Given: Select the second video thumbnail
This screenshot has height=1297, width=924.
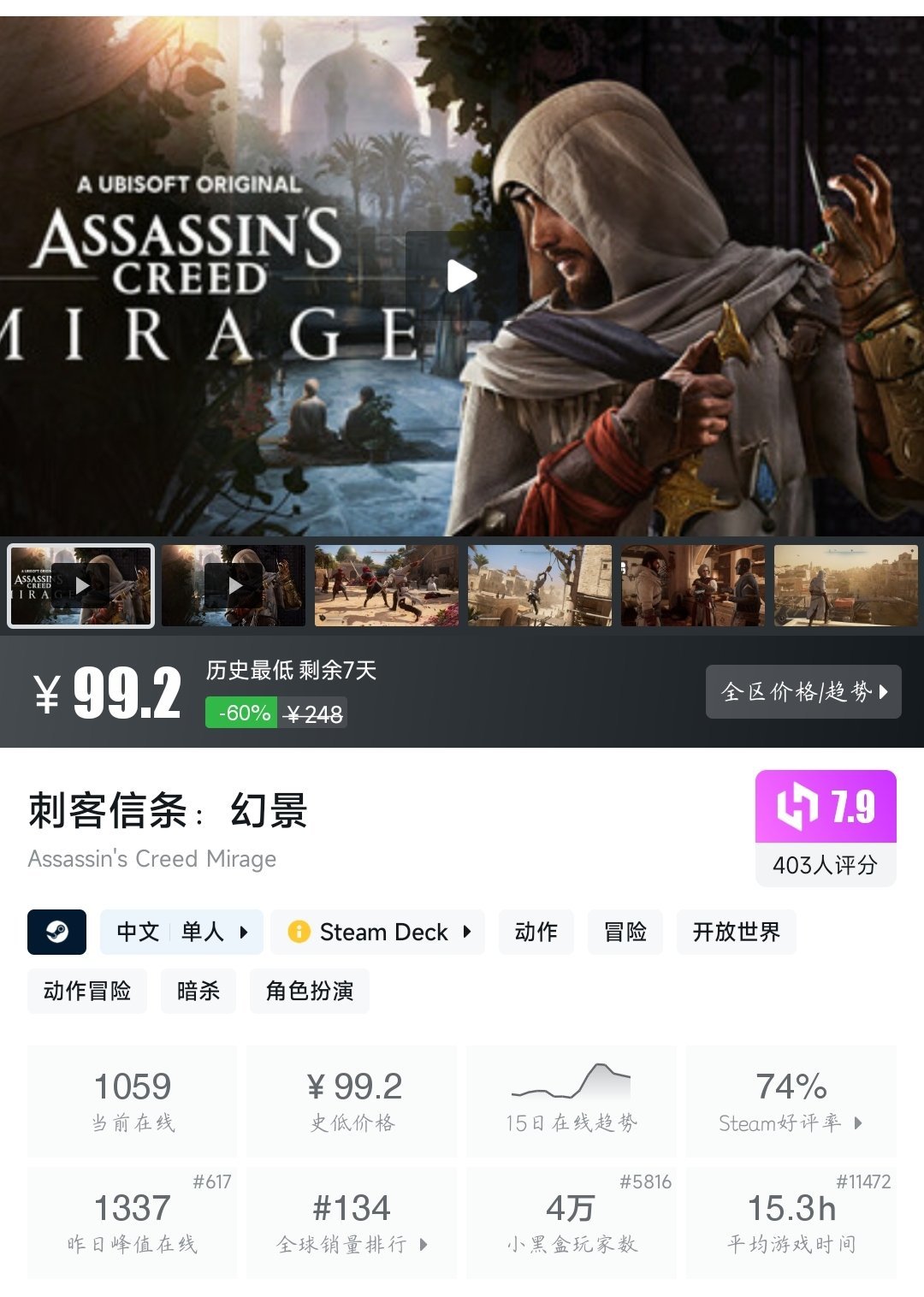Looking at the screenshot, I should (234, 586).
